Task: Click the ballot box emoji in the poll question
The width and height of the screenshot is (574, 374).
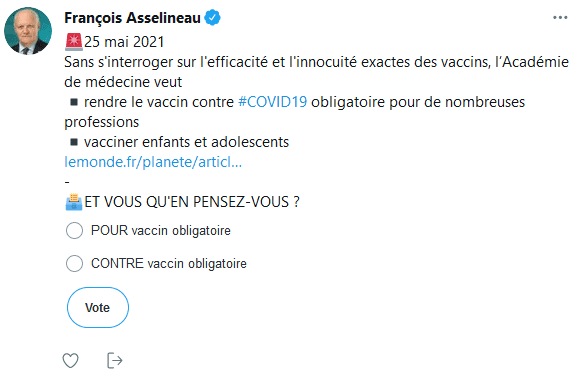Action: point(74,202)
